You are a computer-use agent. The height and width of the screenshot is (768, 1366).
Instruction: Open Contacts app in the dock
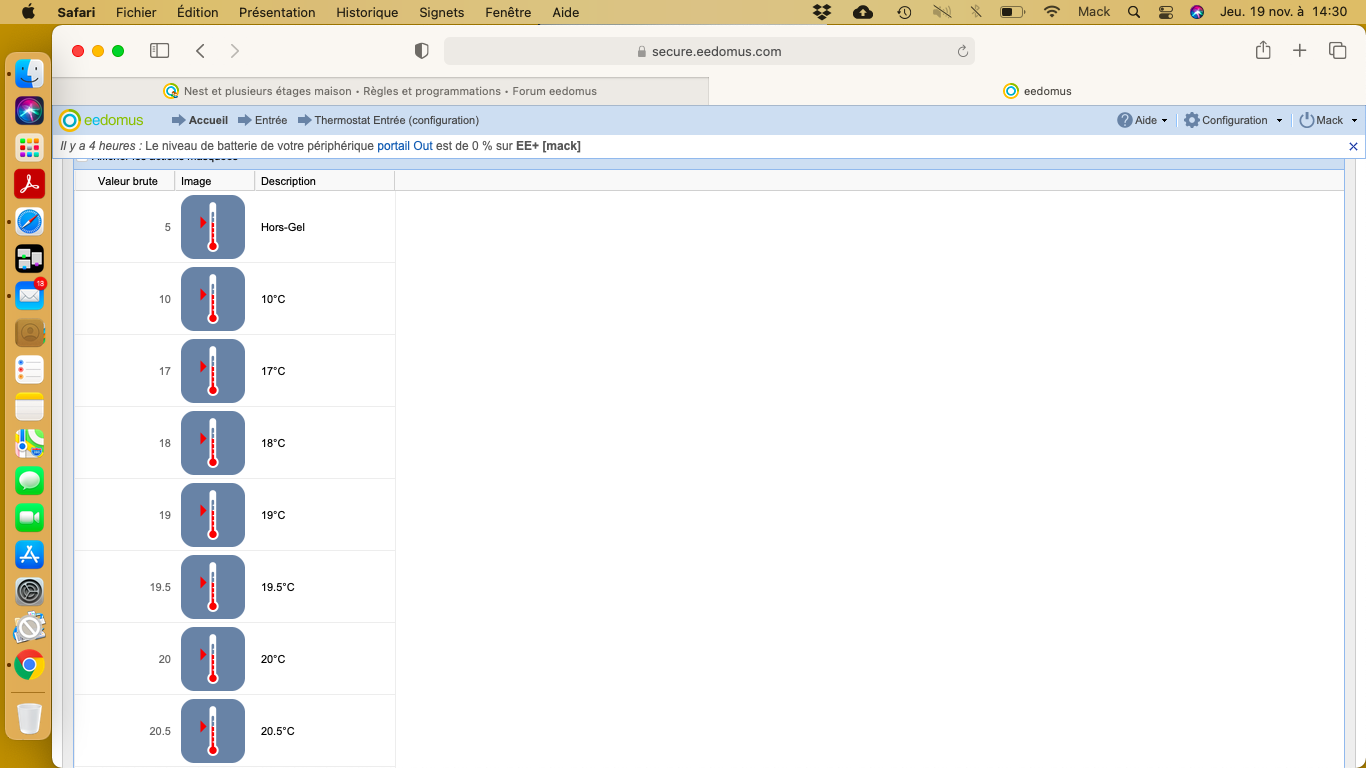[29, 332]
